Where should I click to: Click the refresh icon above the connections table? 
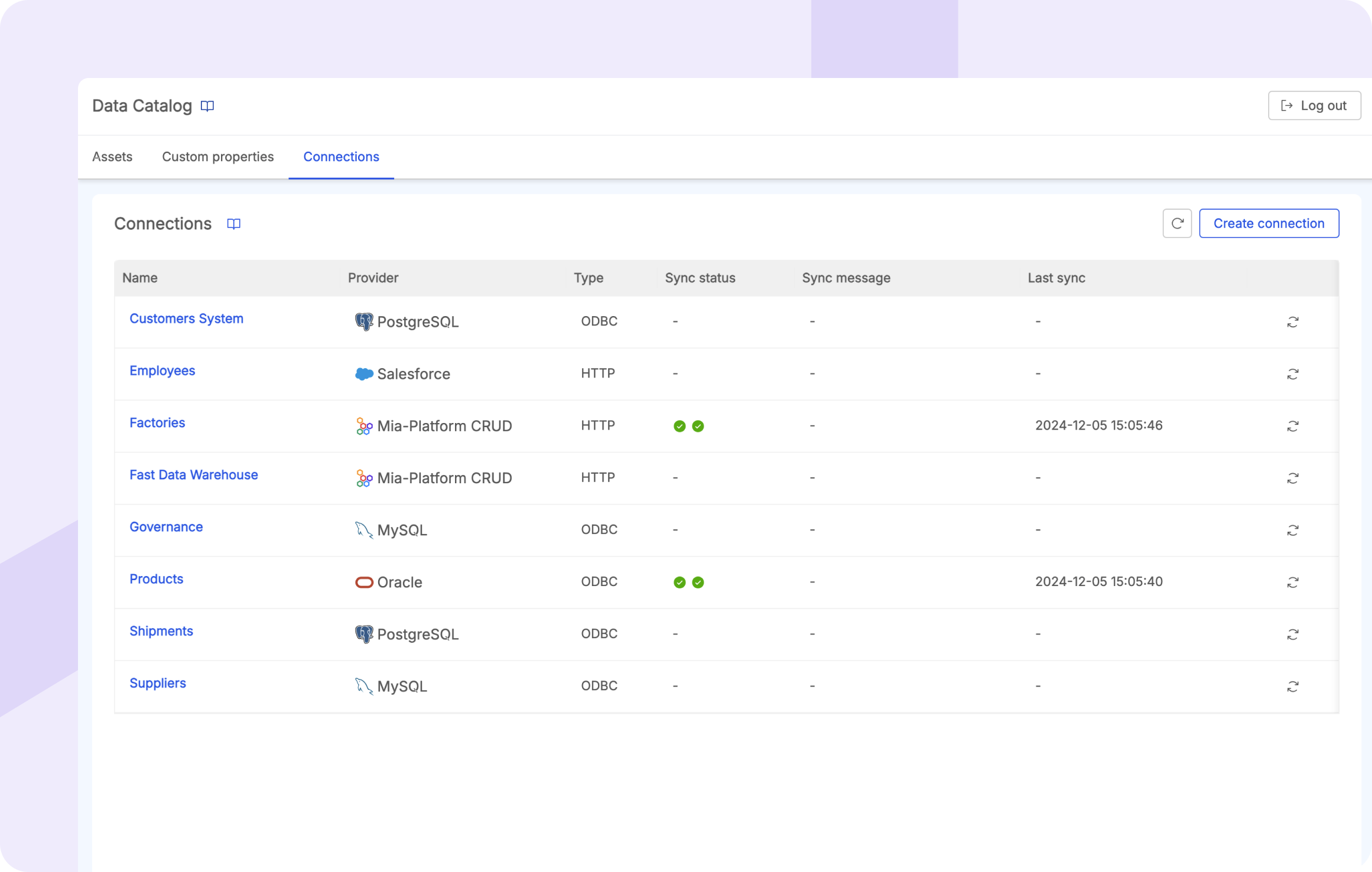click(1177, 223)
